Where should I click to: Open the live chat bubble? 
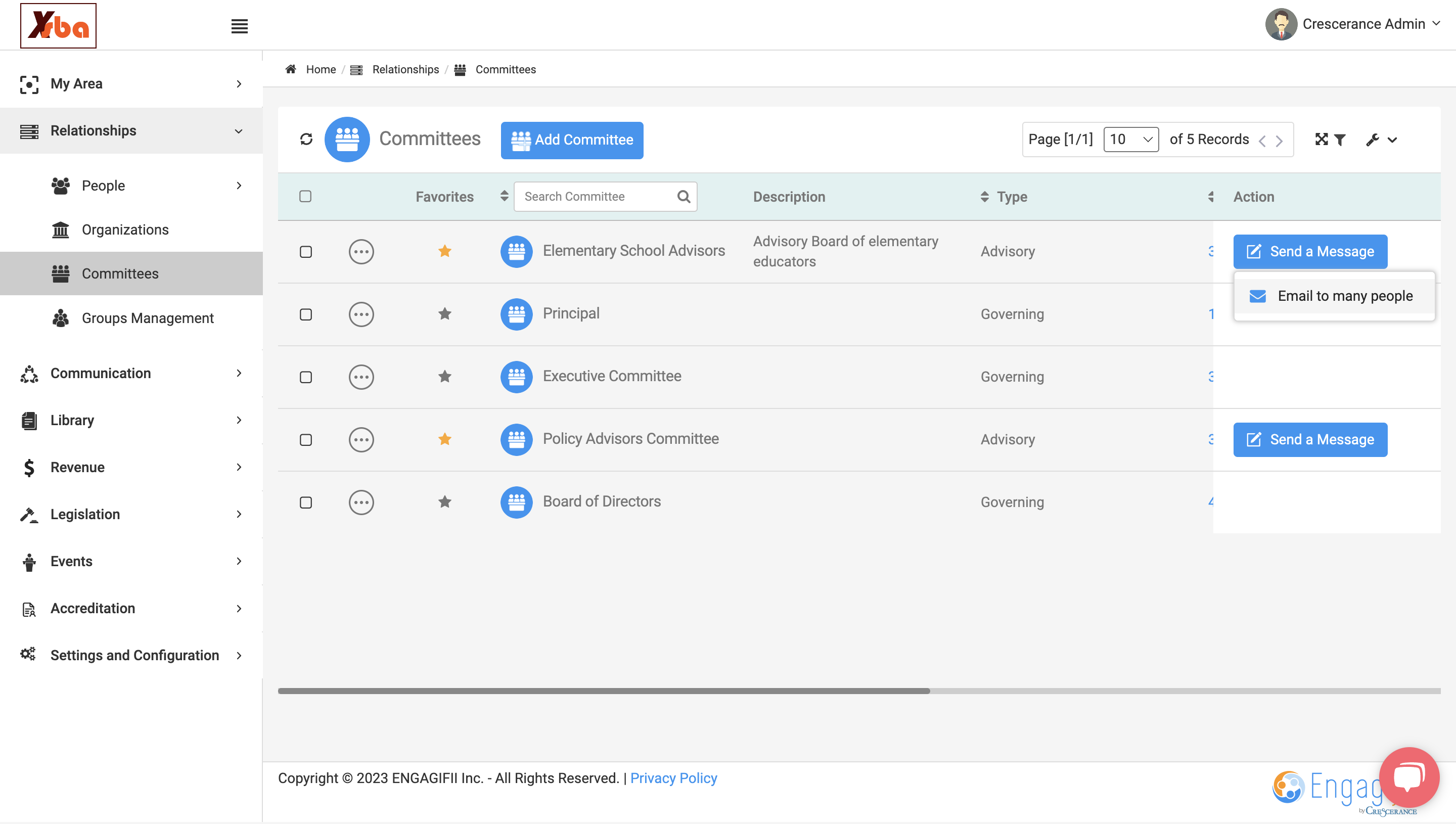coord(1408,777)
